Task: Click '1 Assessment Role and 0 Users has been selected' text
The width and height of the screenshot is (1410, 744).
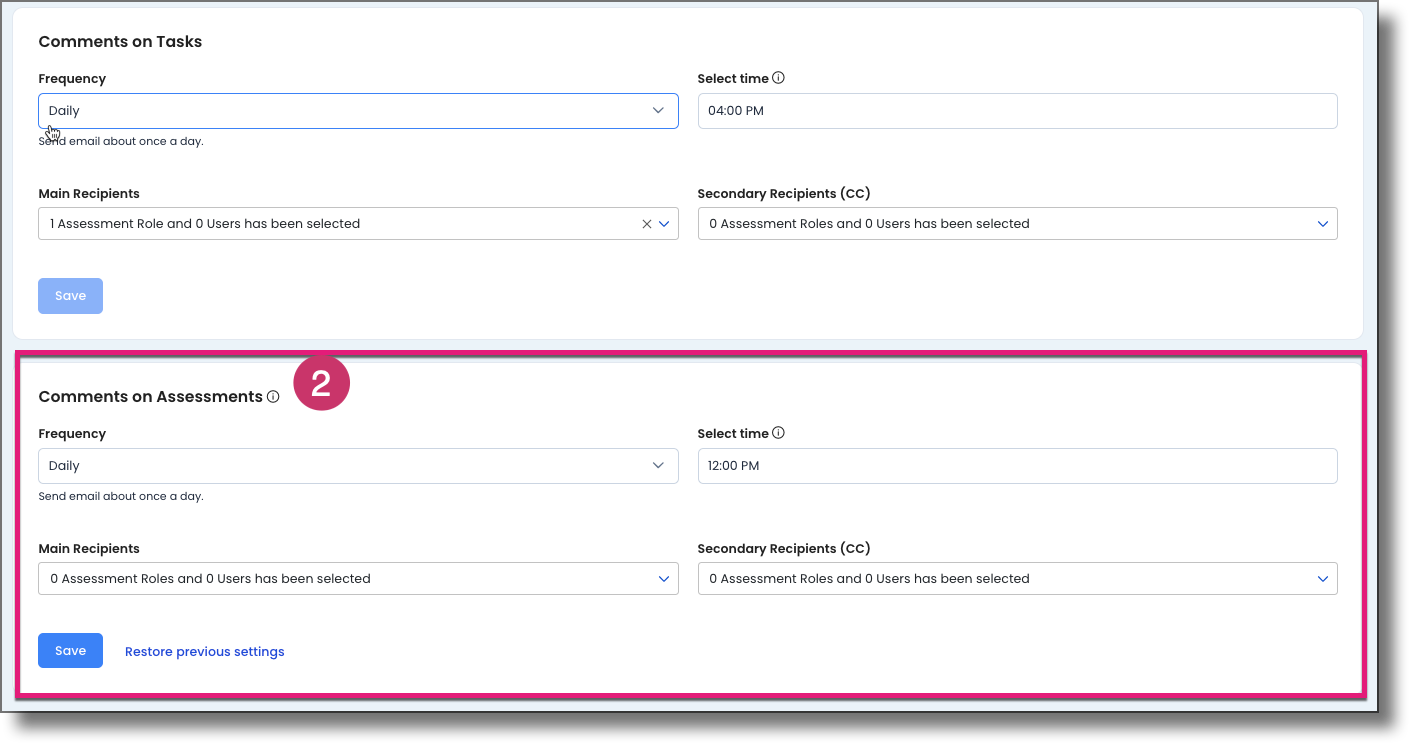Action: tap(205, 224)
